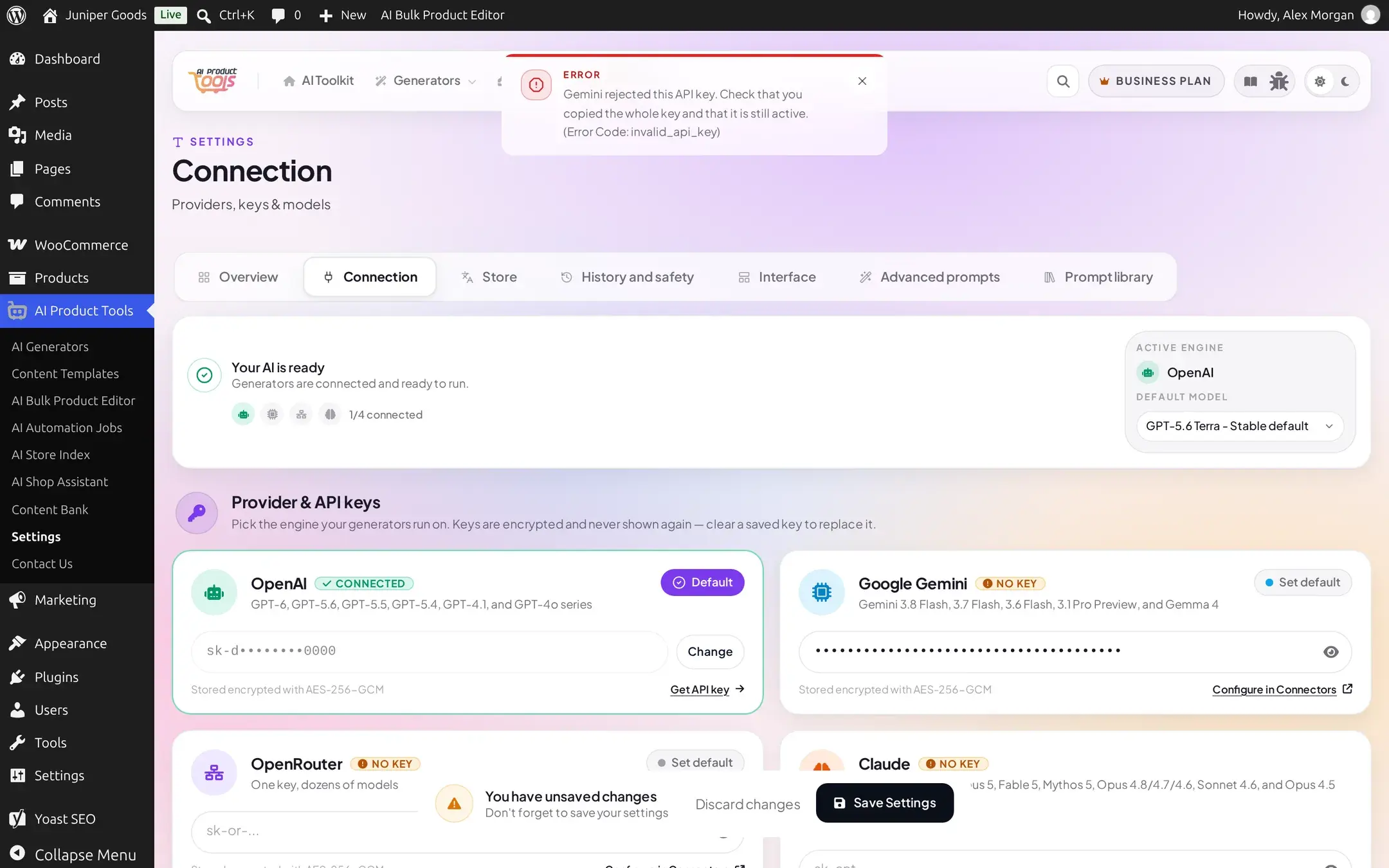Open the Plugins sidebar menu

77,677
